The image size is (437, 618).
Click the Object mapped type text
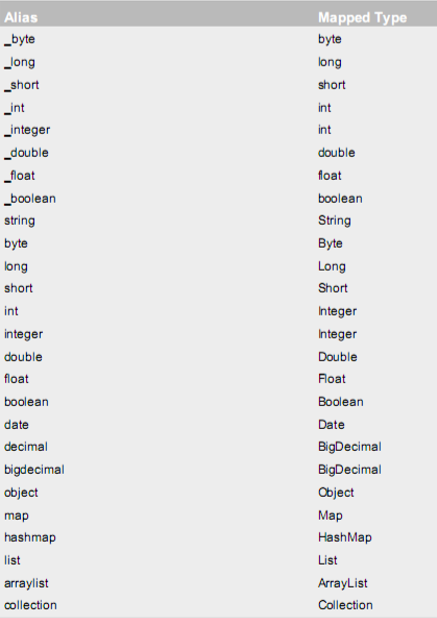(x=336, y=493)
